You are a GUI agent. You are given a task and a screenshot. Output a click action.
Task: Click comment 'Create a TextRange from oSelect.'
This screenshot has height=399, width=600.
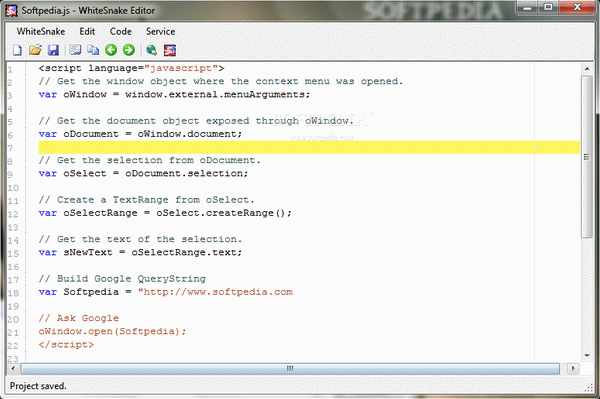(x=146, y=200)
